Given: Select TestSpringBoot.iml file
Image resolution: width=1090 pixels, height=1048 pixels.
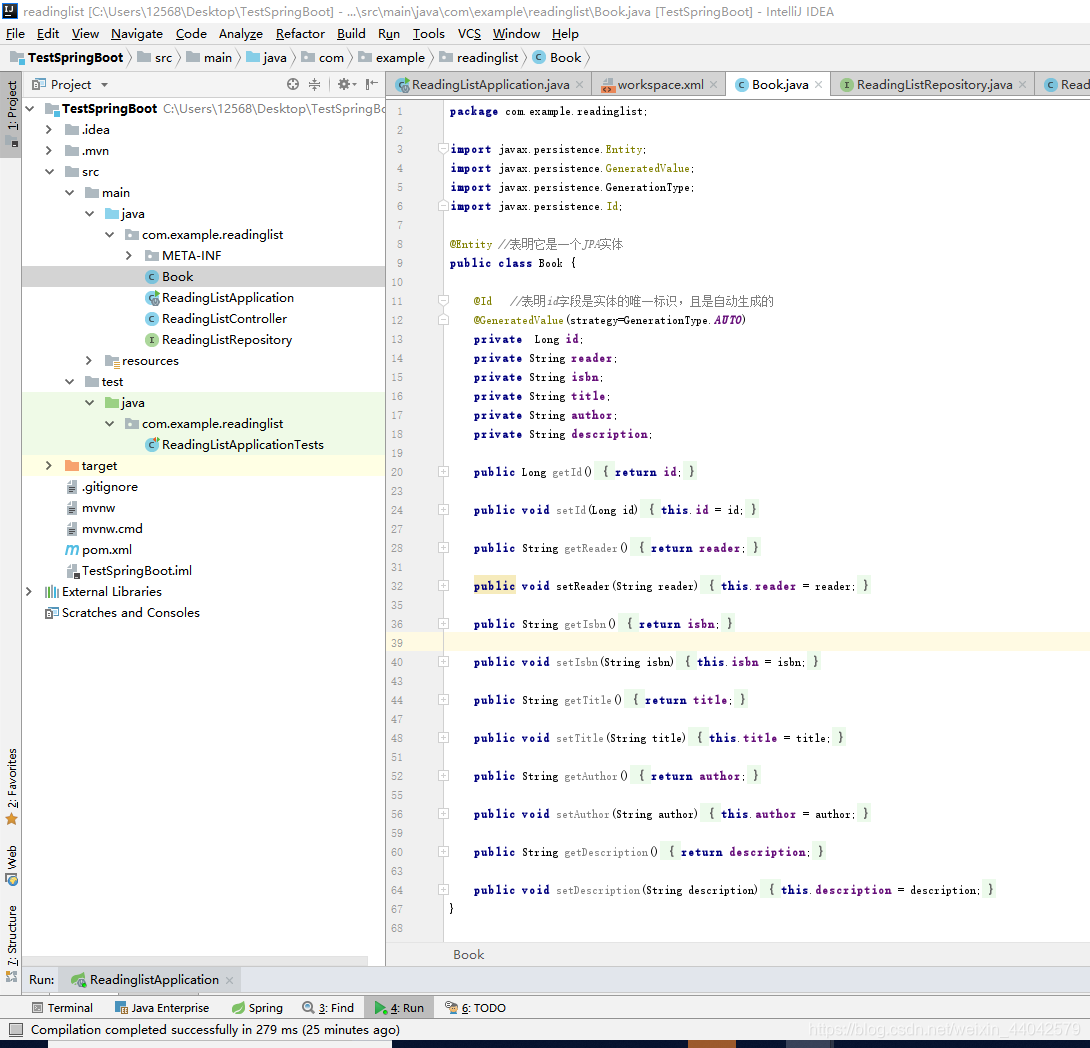Looking at the screenshot, I should pyautogui.click(x=203, y=571).
